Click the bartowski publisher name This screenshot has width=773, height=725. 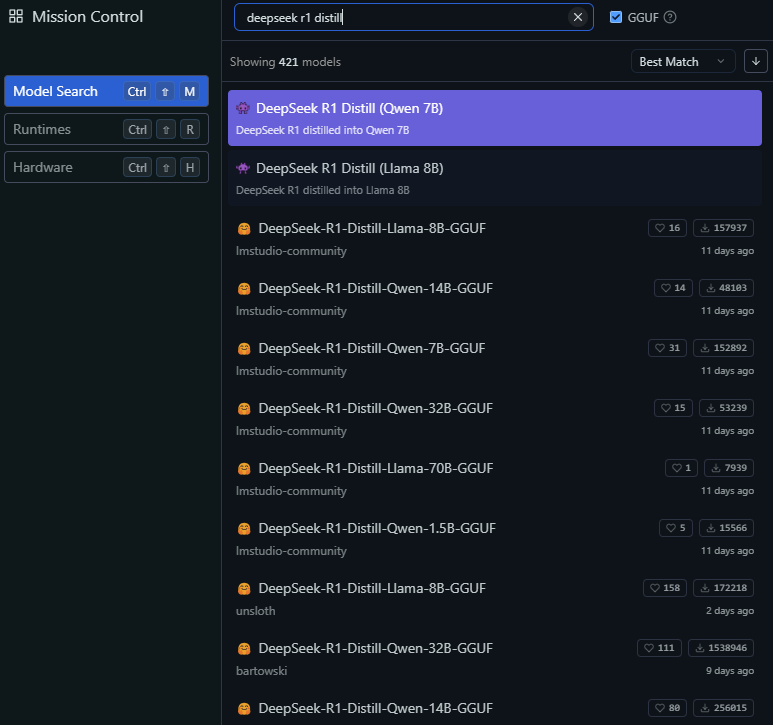[261, 671]
